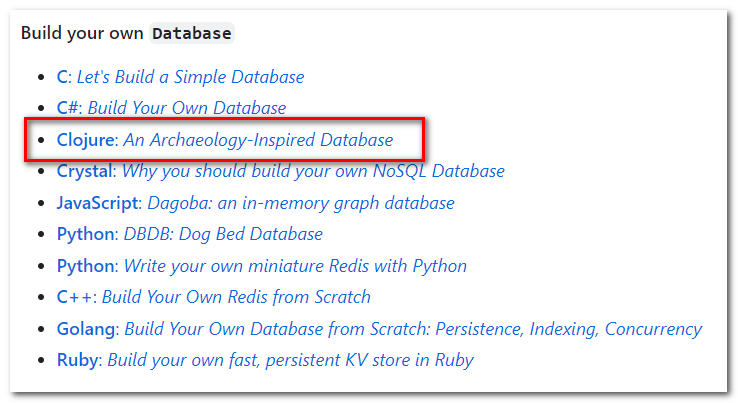The width and height of the screenshot is (738, 403).
Task: Open "Write your own miniature Redis with Python"
Action: tap(295, 266)
